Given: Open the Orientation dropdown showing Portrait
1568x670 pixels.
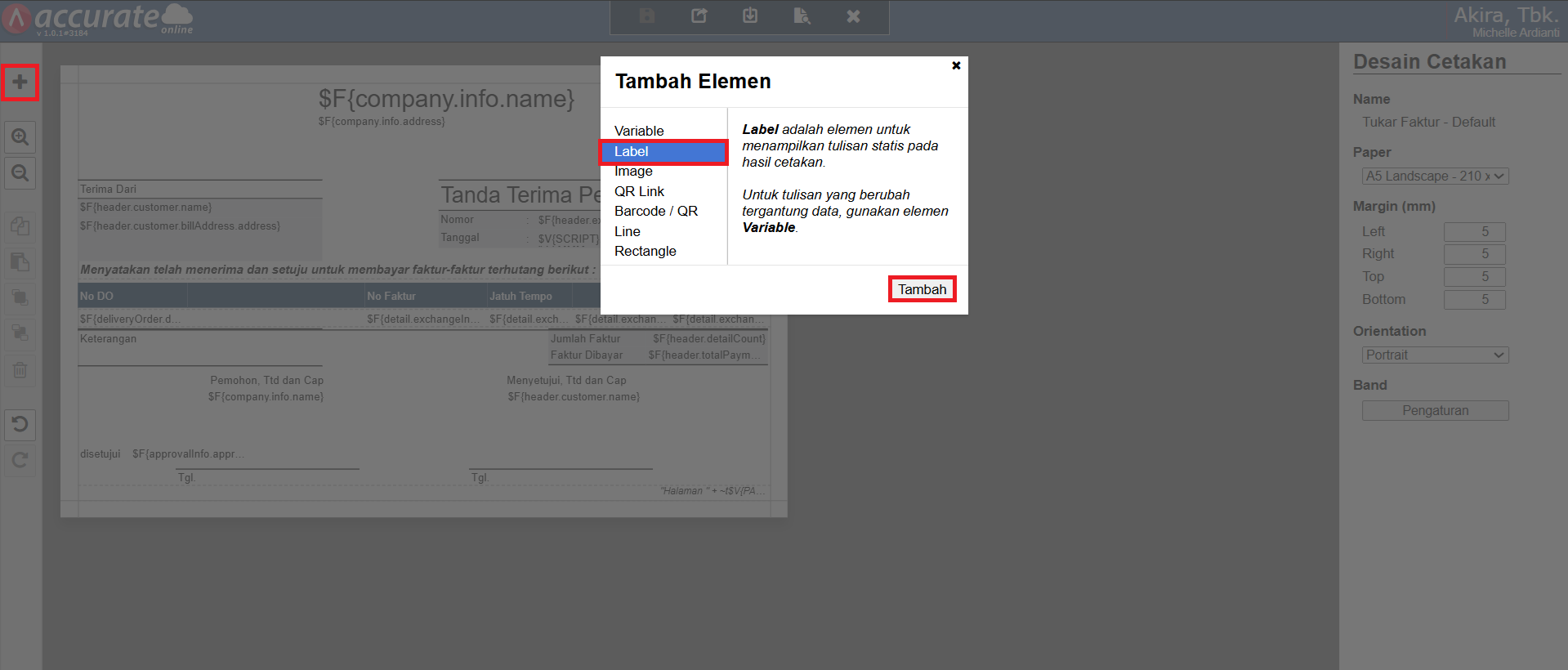Looking at the screenshot, I should click(1435, 355).
